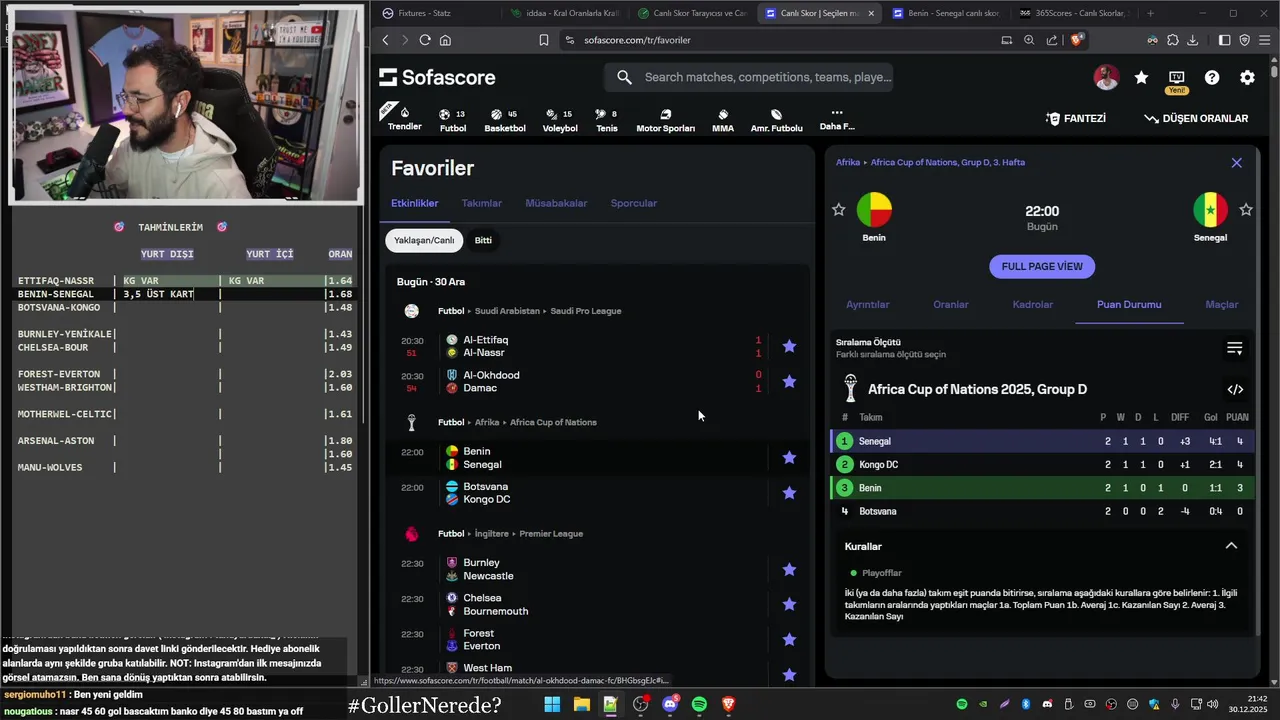1280x720 pixels.
Task: Open the Maçlar tab in match panel
Action: click(x=1222, y=304)
